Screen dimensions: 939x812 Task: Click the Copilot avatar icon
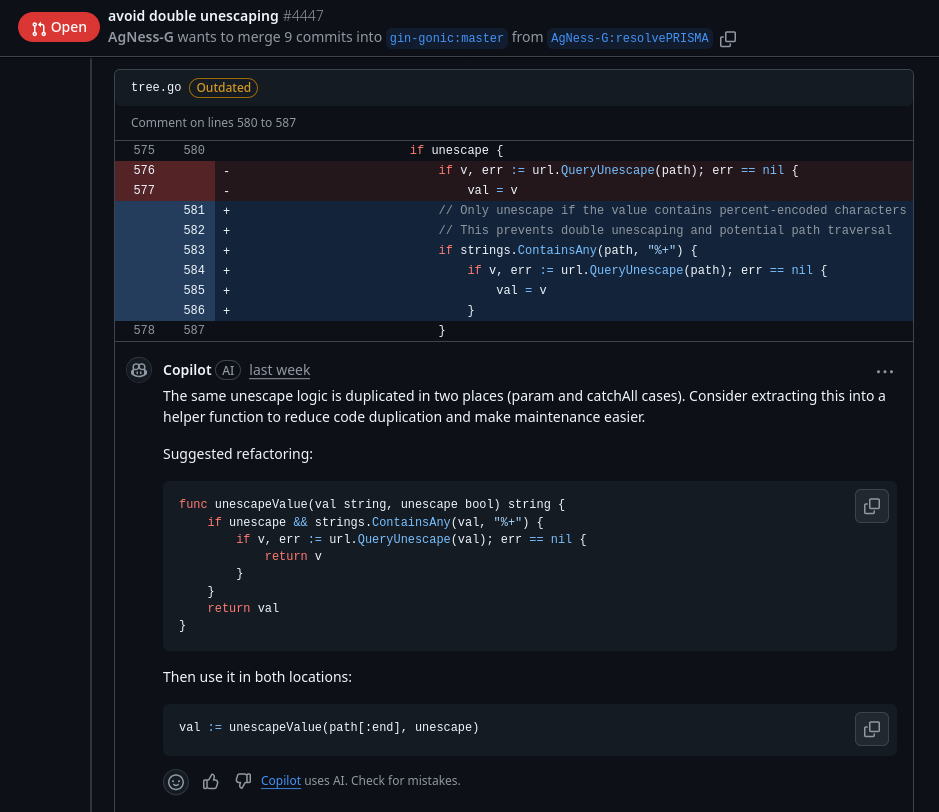(139, 369)
